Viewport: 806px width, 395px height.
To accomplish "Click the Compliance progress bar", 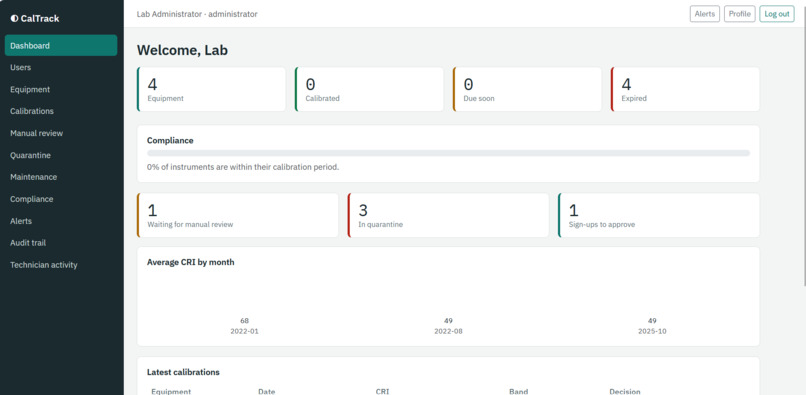I will tap(448, 153).
